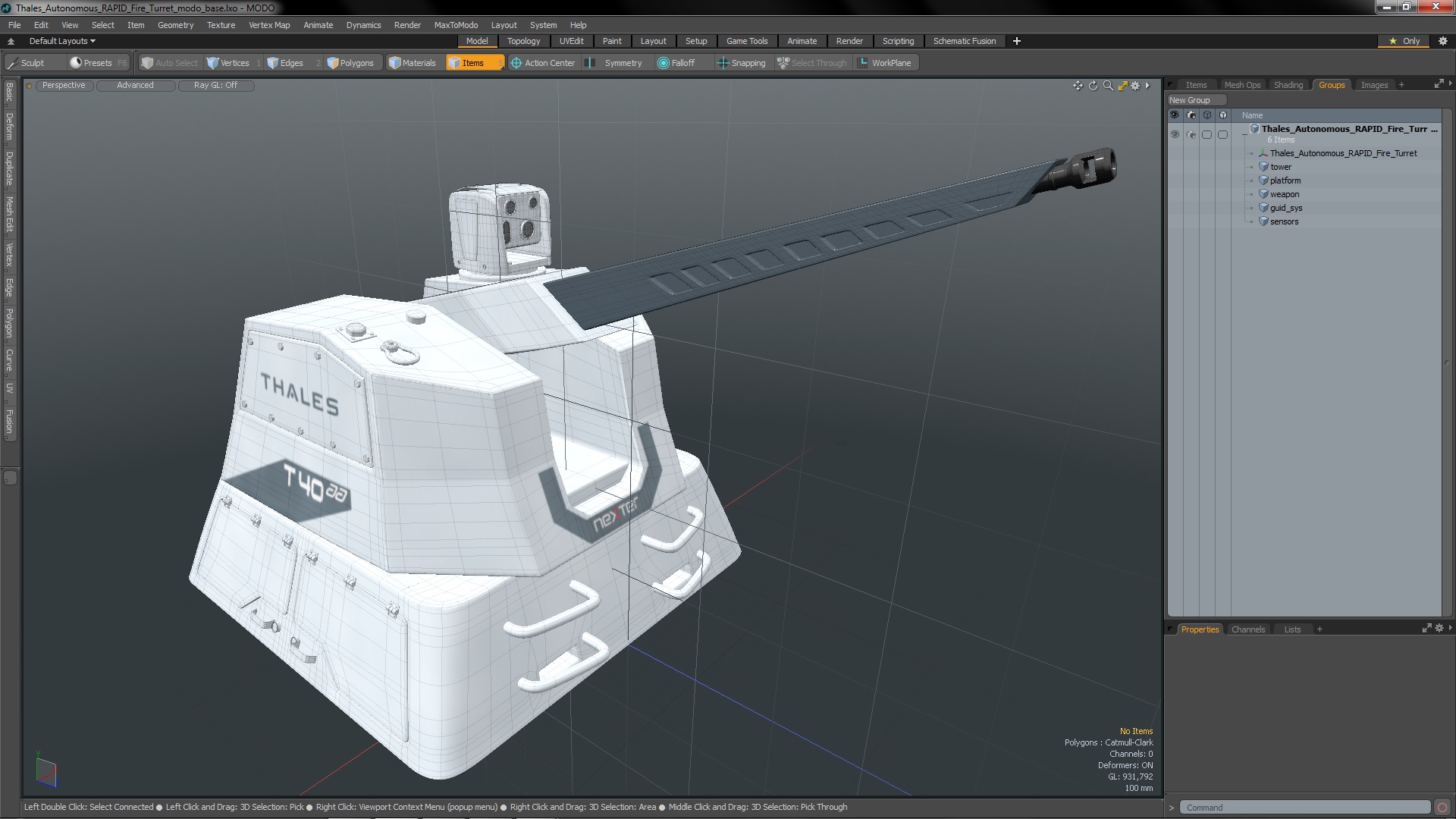The width and height of the screenshot is (1456, 819).
Task: Switch to the Schematic Fusion tab
Action: point(964,41)
